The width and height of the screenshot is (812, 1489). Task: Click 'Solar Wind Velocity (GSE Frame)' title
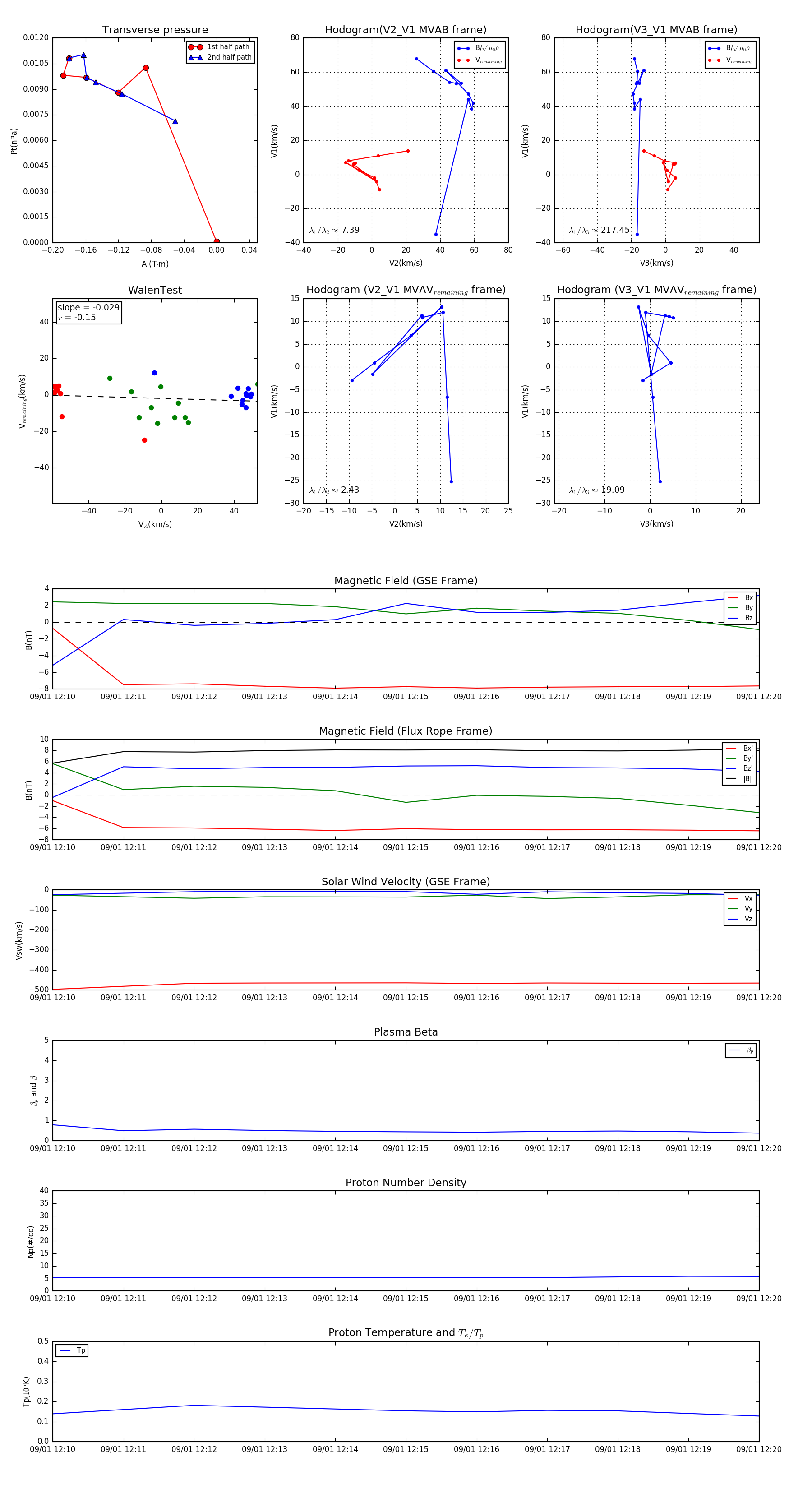pyautogui.click(x=406, y=882)
